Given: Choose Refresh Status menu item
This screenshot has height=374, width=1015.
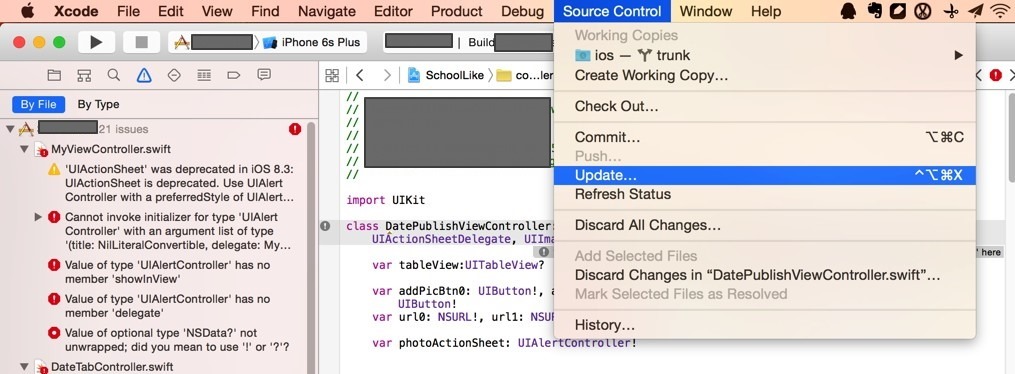Looking at the screenshot, I should 764,194.
